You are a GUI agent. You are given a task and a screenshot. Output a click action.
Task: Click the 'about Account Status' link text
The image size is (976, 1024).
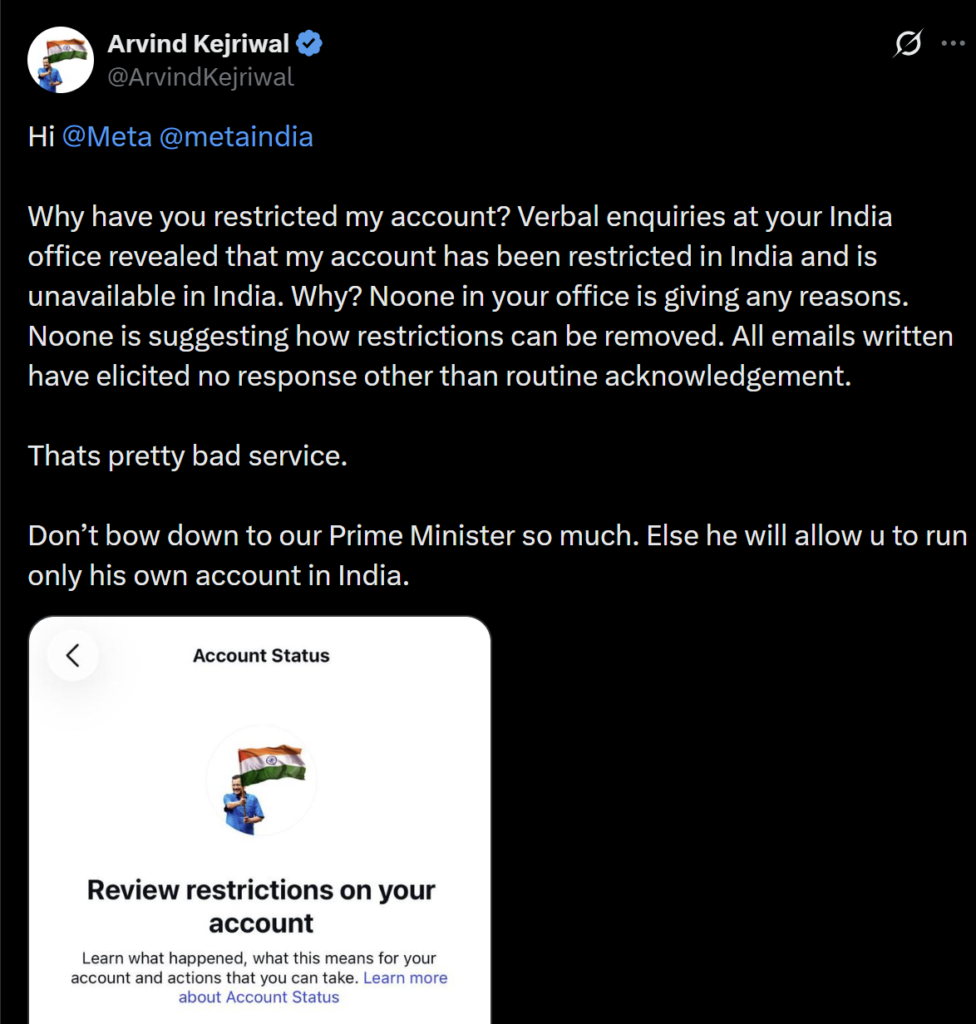tap(259, 997)
